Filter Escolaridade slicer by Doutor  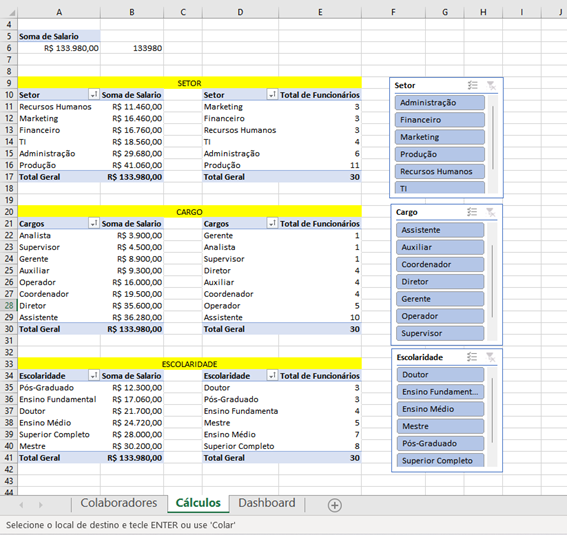[440, 374]
